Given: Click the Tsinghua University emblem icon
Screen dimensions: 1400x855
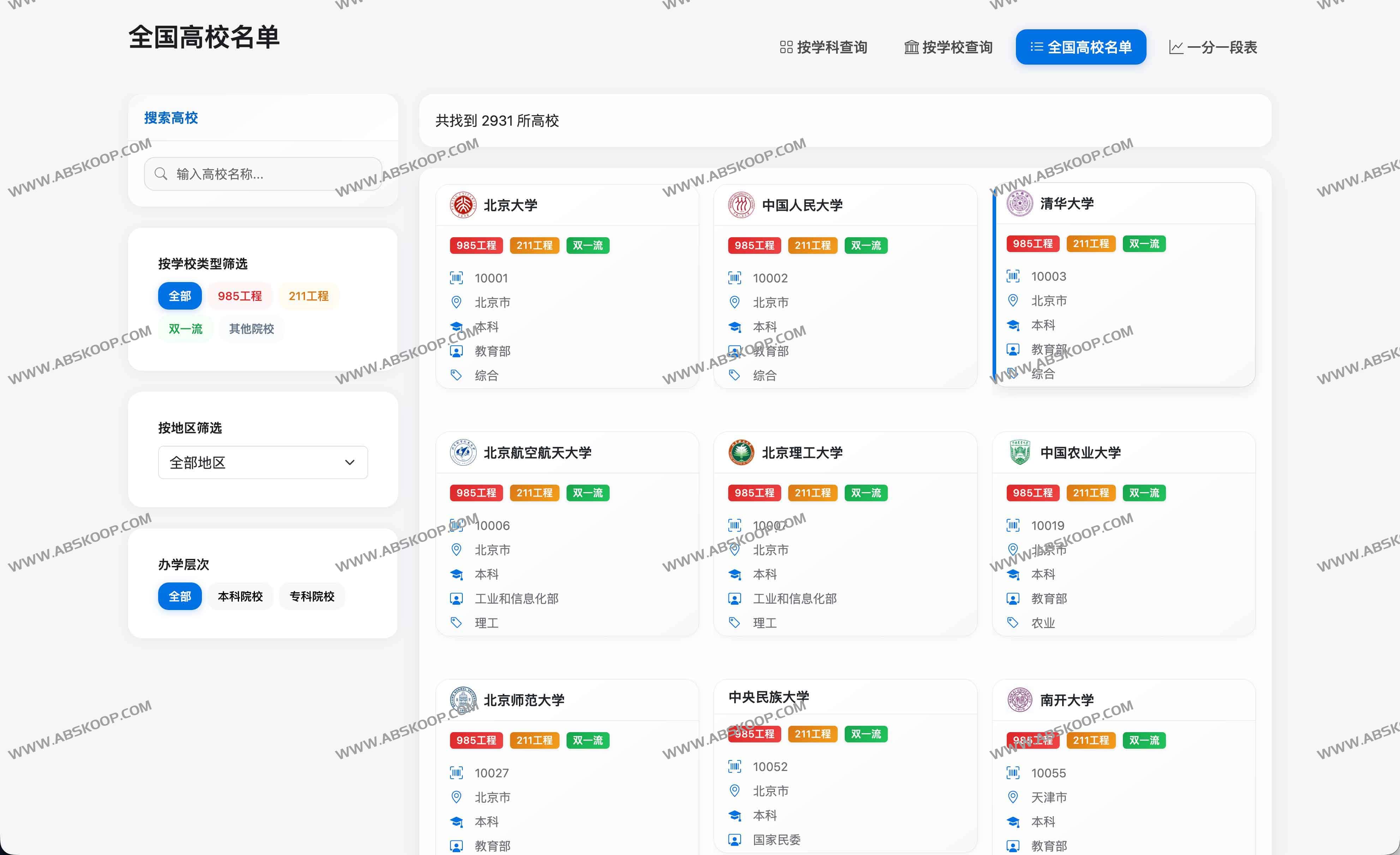Looking at the screenshot, I should click(x=1019, y=203).
